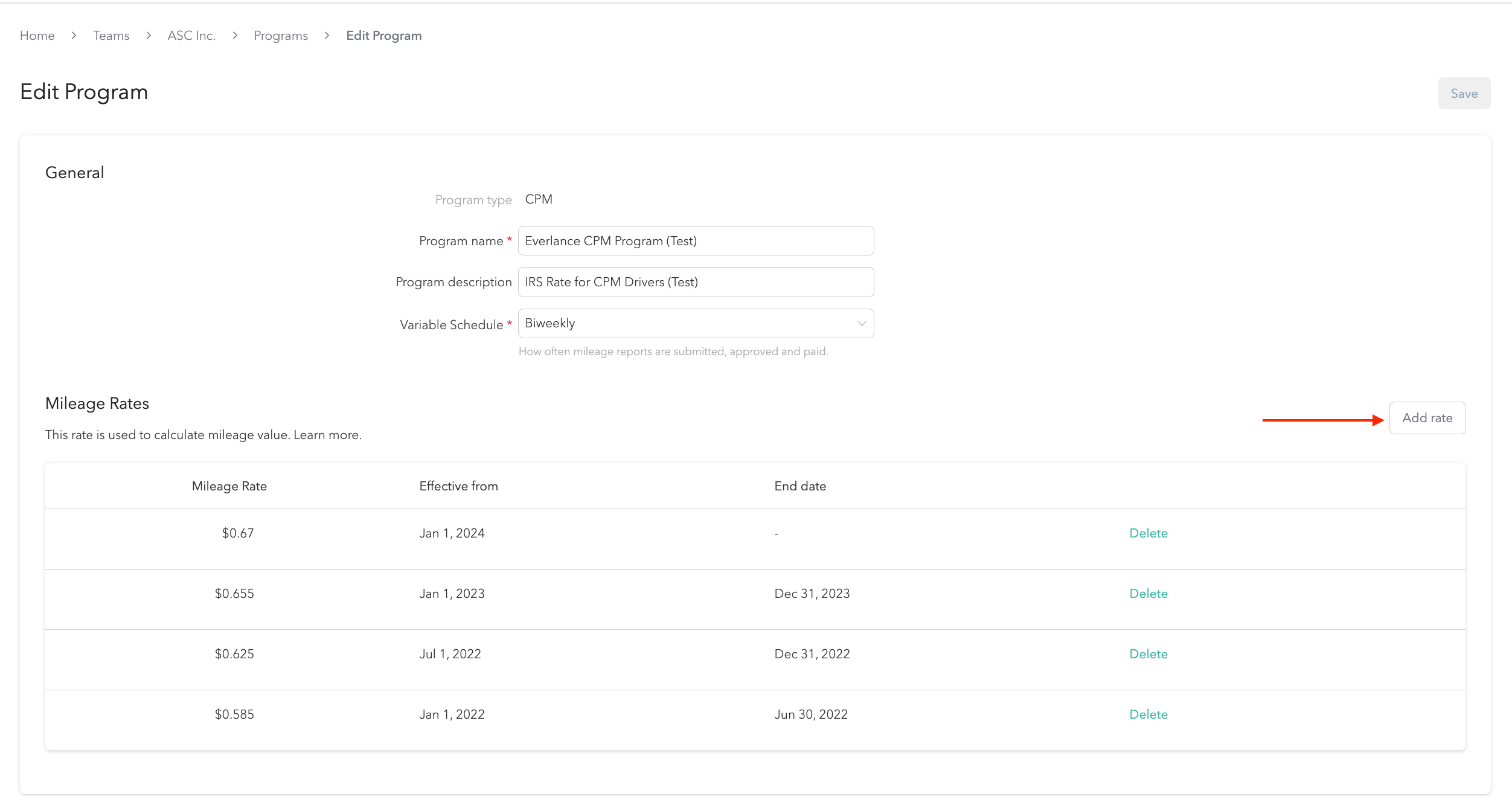Delete the $0.625 mileage rate

click(x=1148, y=654)
